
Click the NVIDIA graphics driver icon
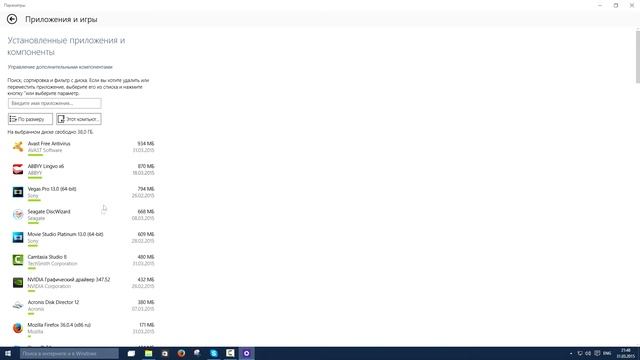coord(18,282)
